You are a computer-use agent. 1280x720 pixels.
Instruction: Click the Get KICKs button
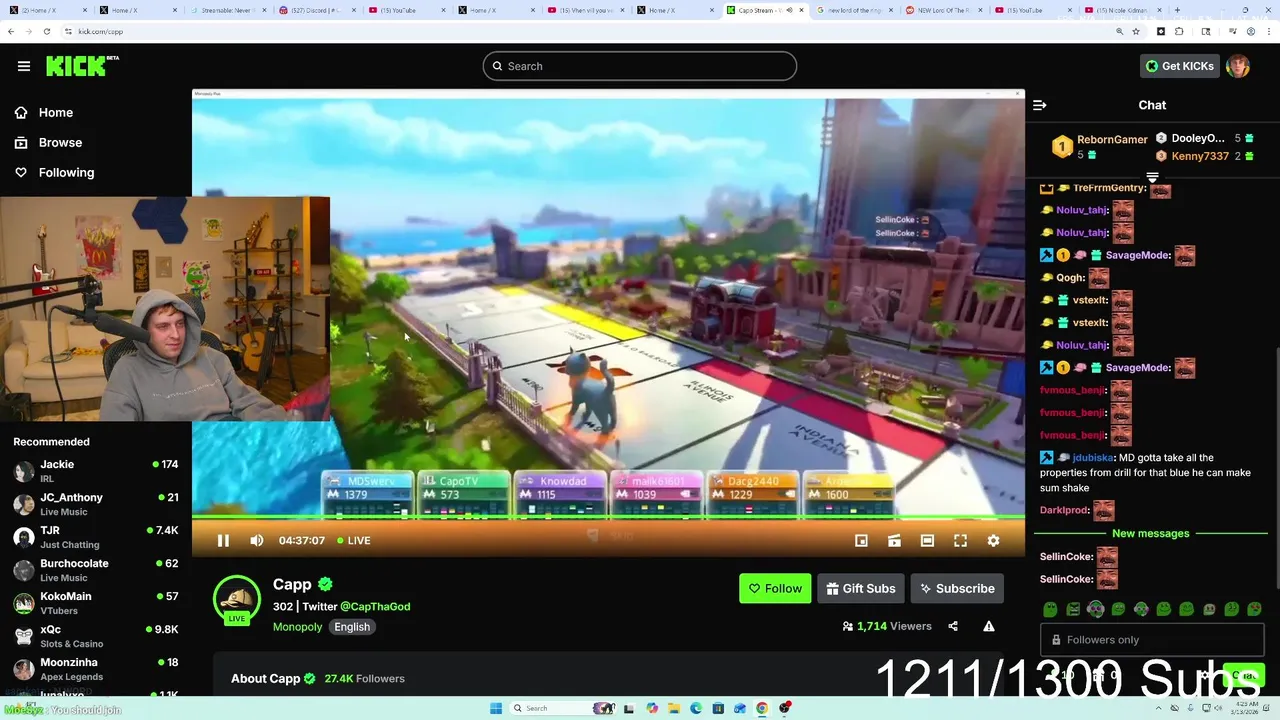coord(1180,66)
